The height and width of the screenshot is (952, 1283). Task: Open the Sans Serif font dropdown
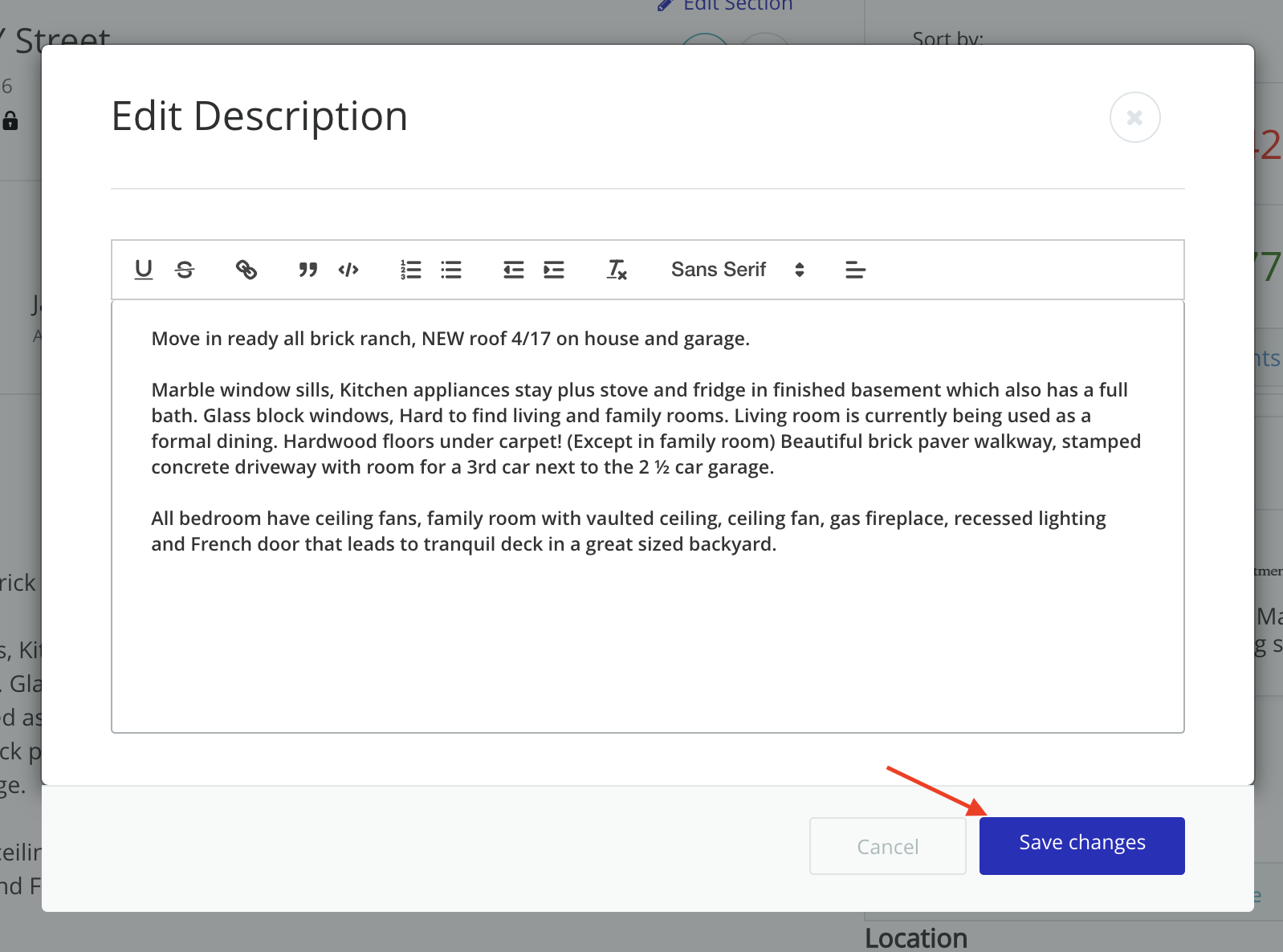[737, 270]
